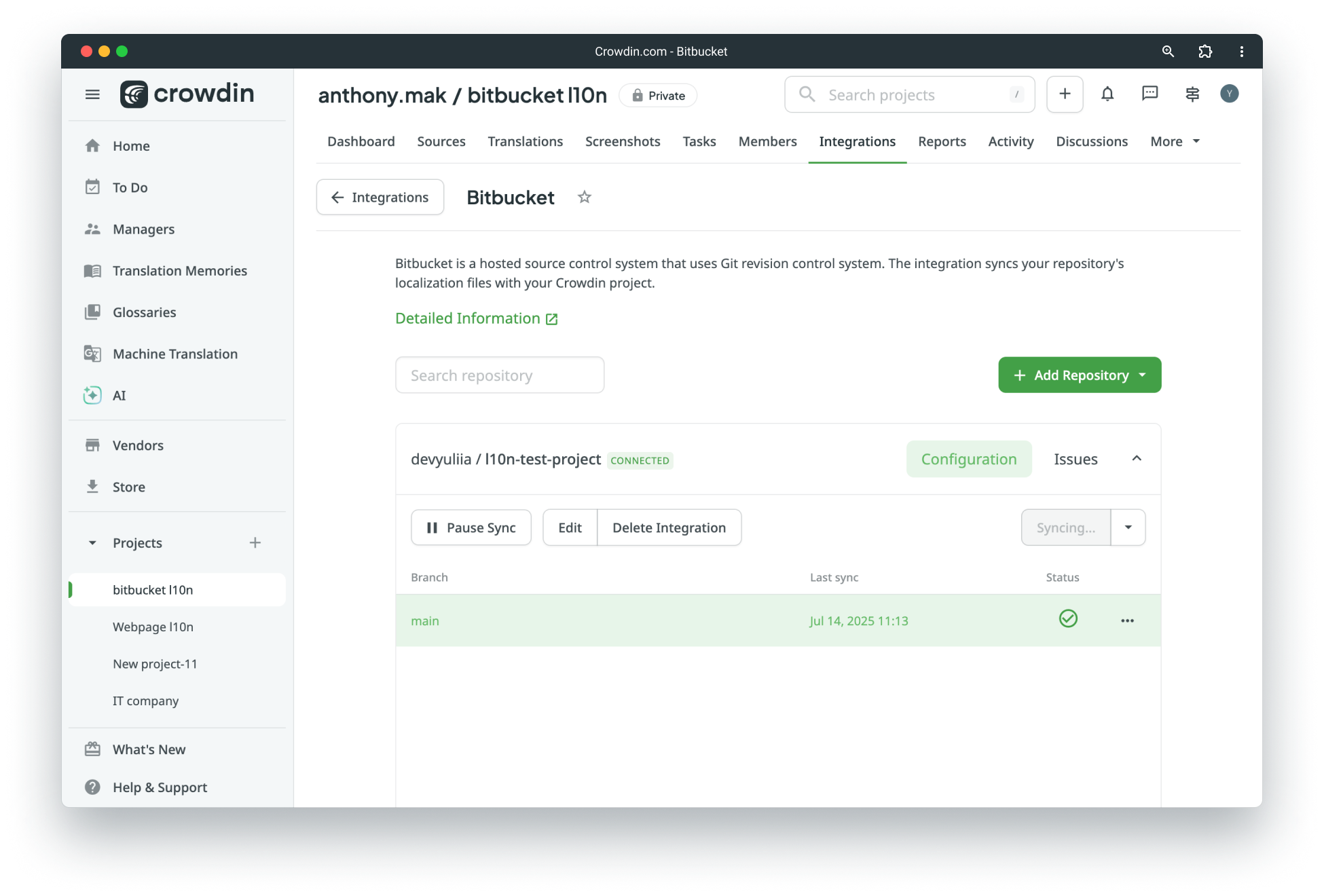Focus the Search projects field

pos(910,94)
